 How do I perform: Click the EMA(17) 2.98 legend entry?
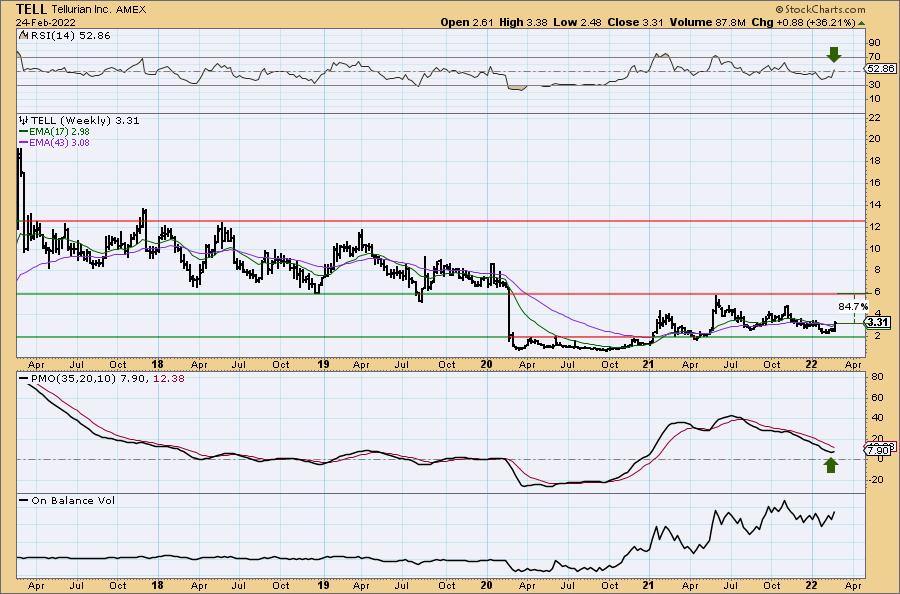click(55, 131)
